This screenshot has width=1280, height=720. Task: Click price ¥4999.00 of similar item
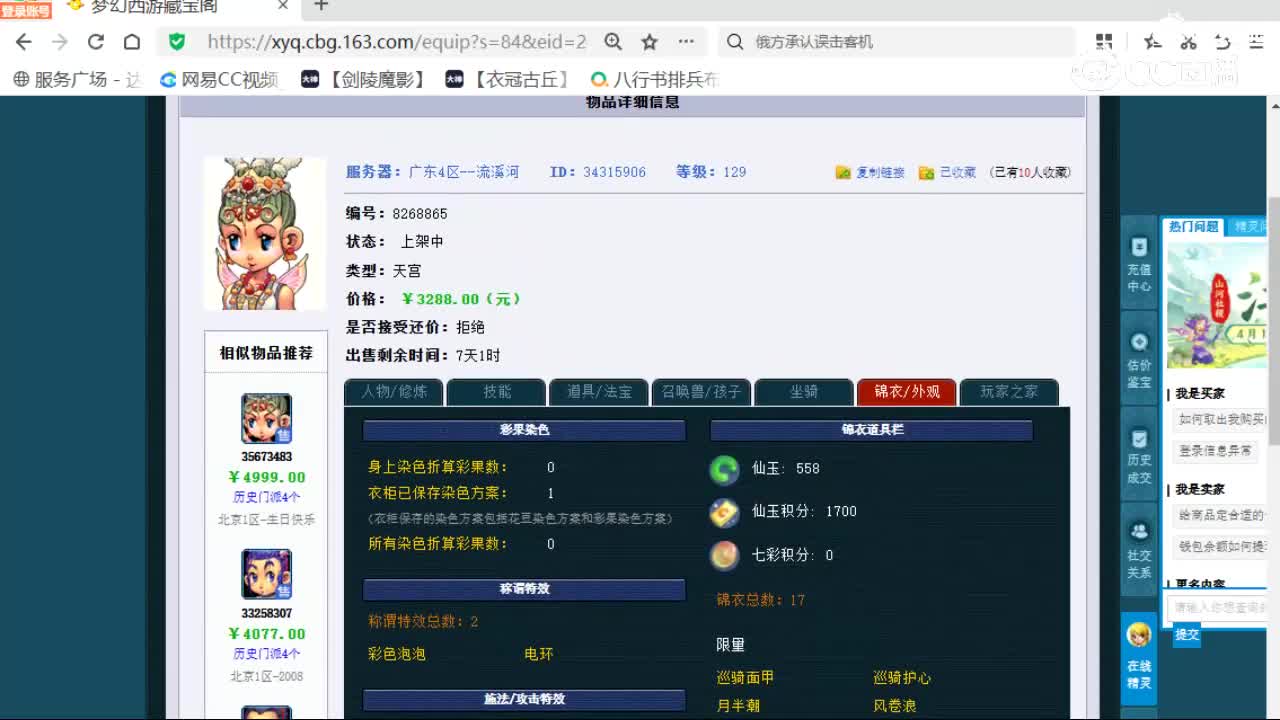pos(267,477)
